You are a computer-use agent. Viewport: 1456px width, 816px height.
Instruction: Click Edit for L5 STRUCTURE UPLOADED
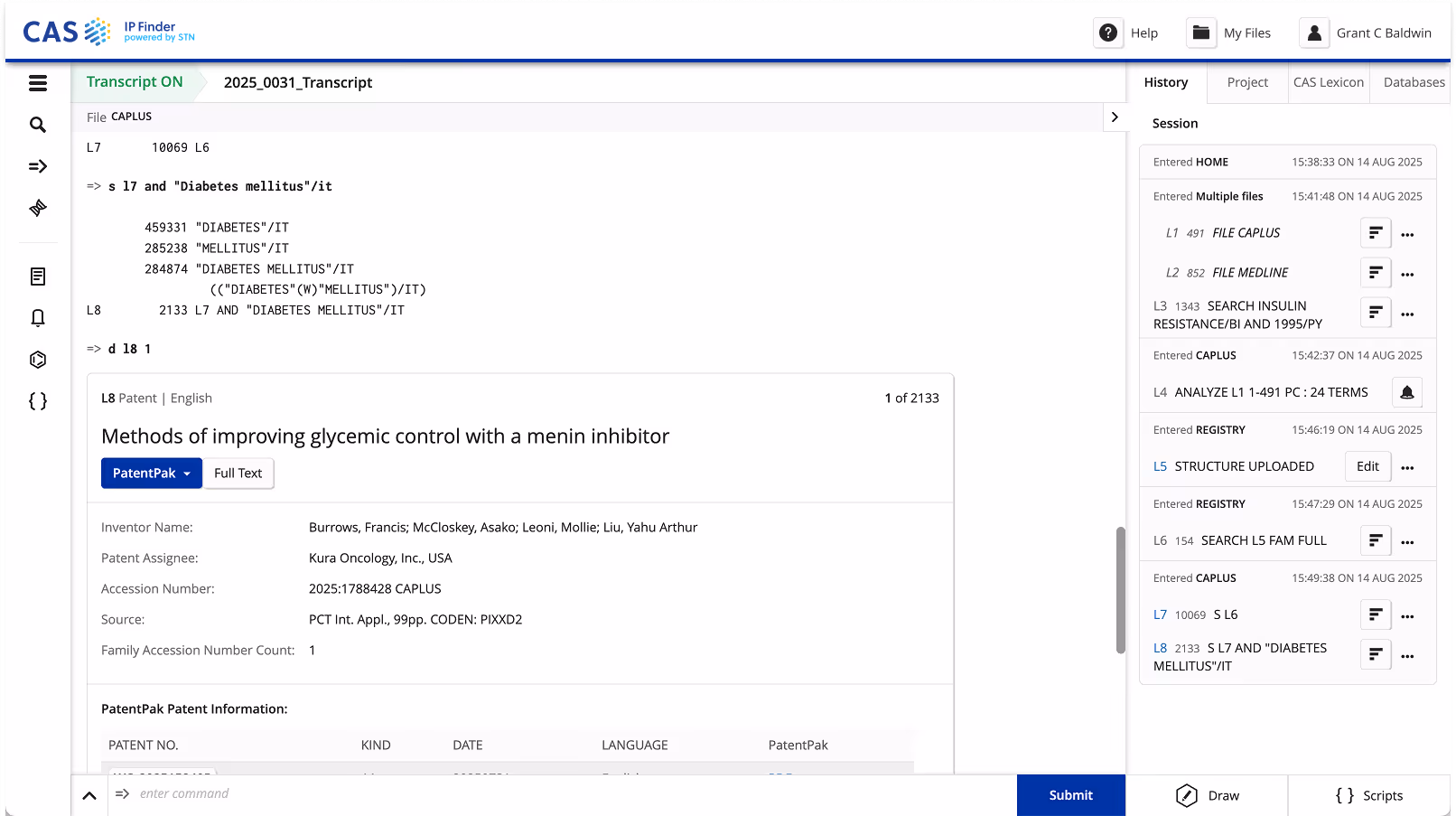tap(1367, 466)
